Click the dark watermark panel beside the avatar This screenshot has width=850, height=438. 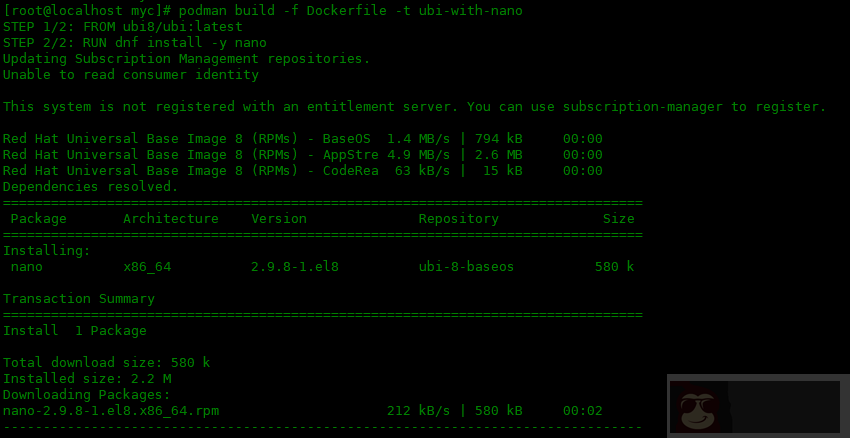[x=785, y=407]
